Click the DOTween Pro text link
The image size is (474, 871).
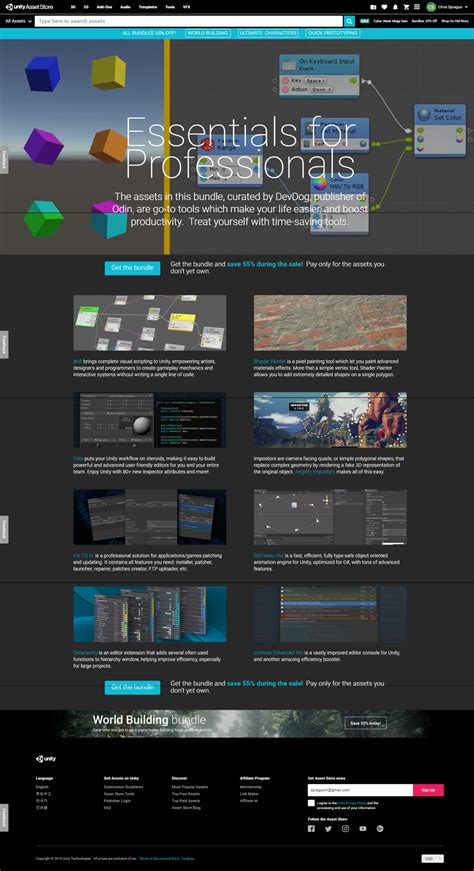coord(268,555)
